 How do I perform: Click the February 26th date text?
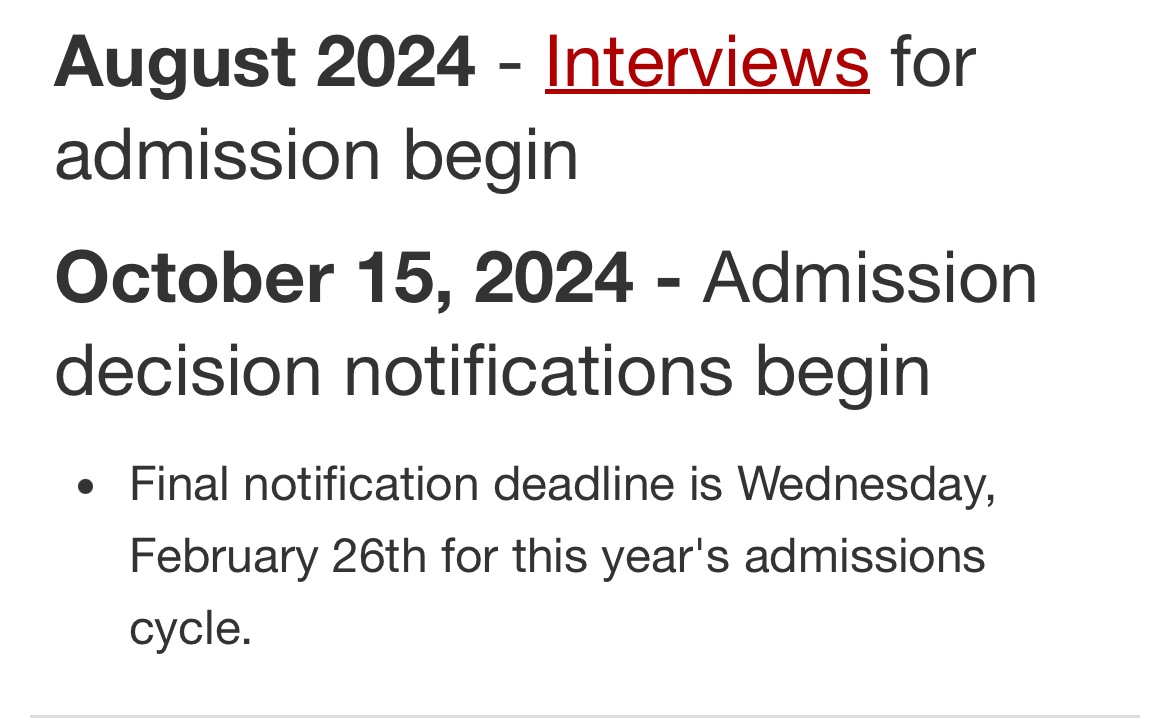click(278, 557)
